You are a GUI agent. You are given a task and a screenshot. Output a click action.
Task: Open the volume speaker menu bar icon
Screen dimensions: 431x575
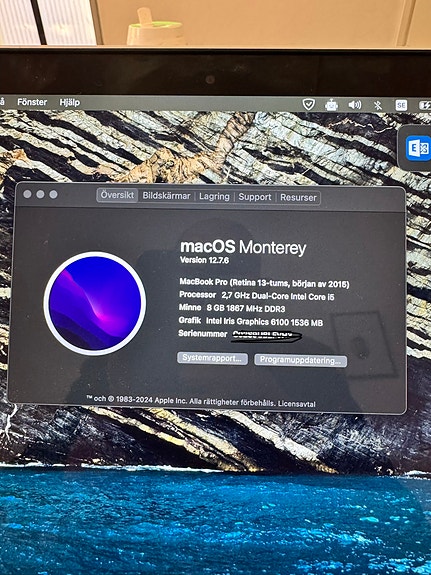pos(355,105)
